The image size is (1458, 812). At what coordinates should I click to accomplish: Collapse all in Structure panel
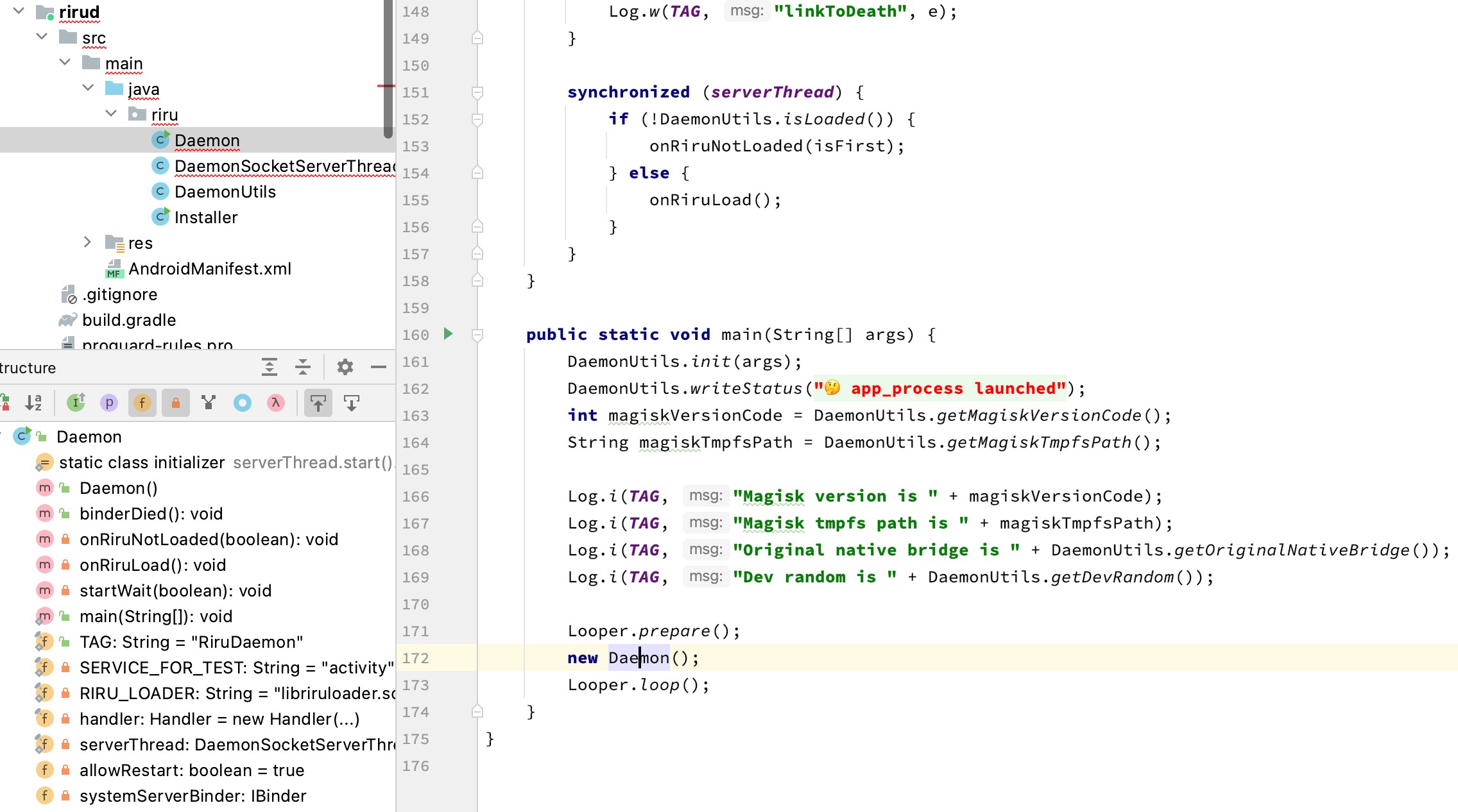(303, 368)
